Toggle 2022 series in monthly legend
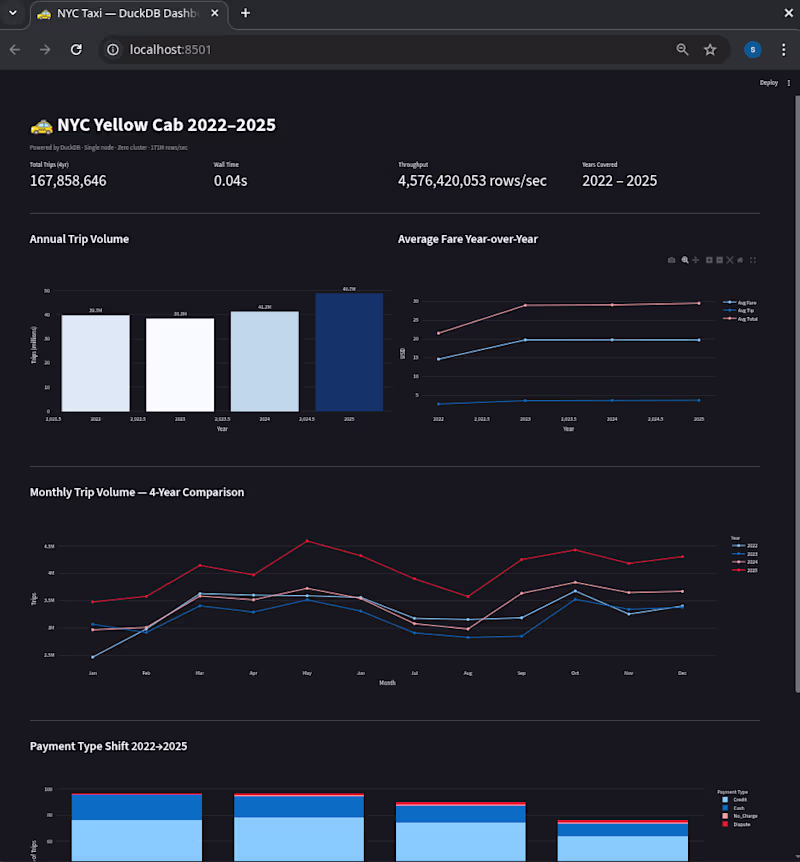 [x=745, y=546]
